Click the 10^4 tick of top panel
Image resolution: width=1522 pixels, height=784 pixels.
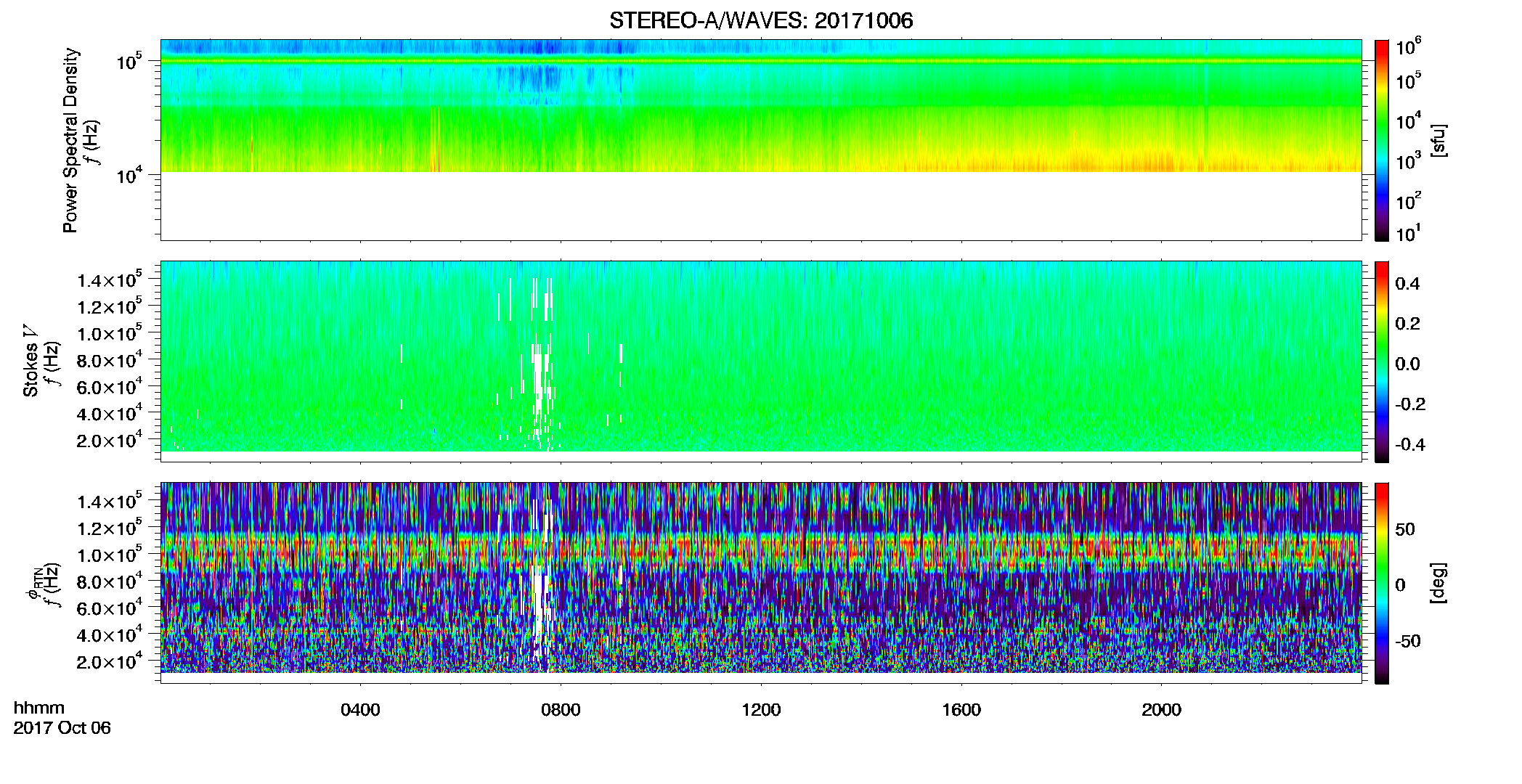pos(129,176)
